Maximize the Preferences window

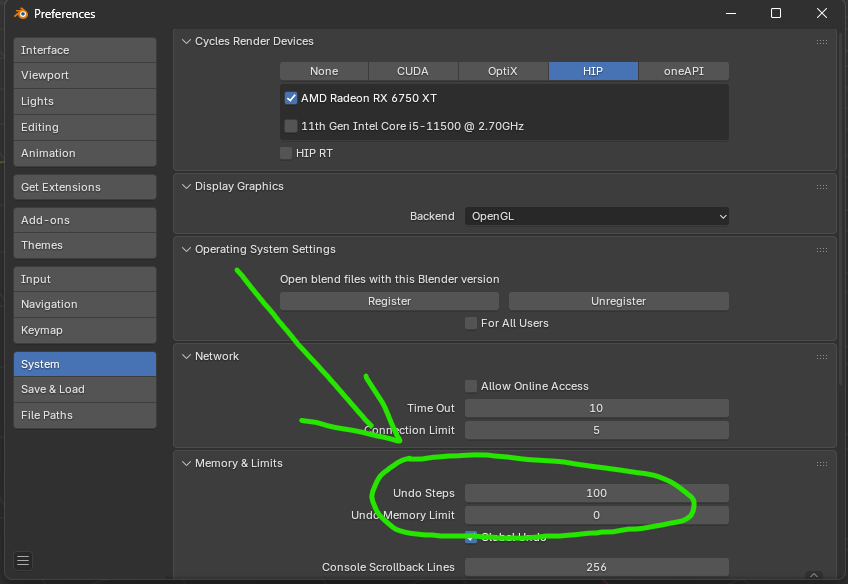click(x=776, y=14)
